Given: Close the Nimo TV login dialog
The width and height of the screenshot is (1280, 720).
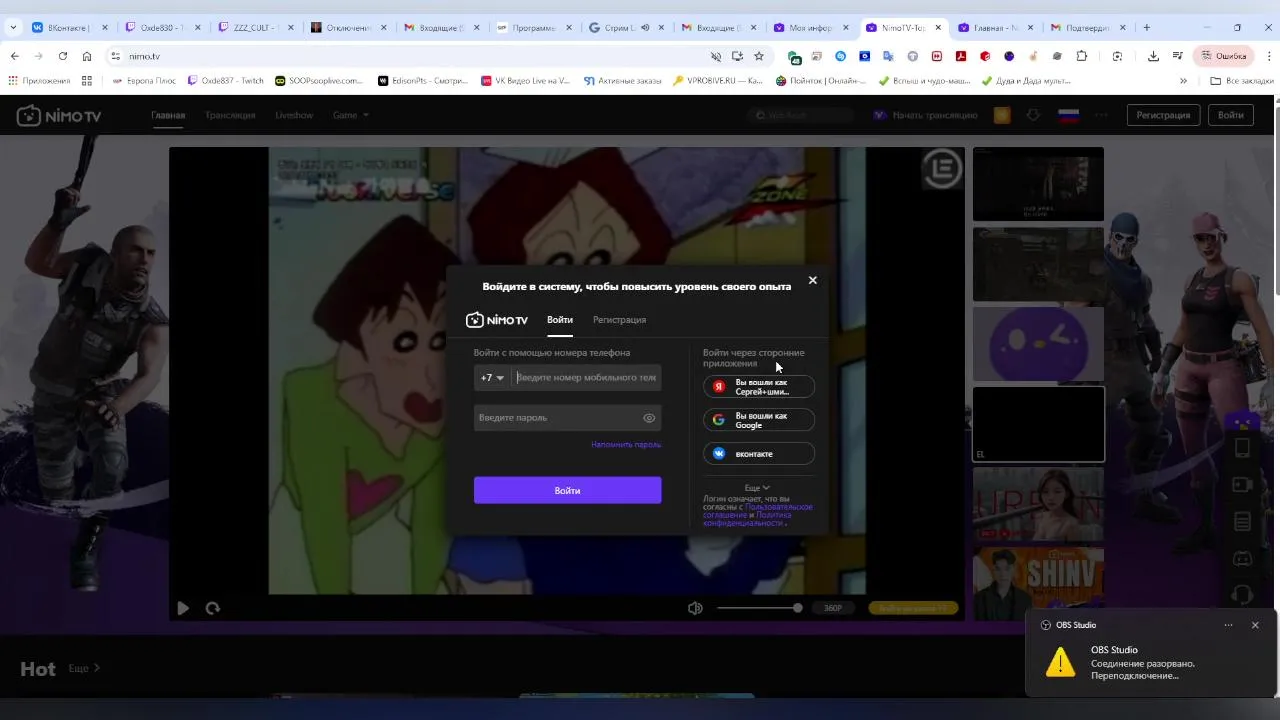Looking at the screenshot, I should click(812, 280).
